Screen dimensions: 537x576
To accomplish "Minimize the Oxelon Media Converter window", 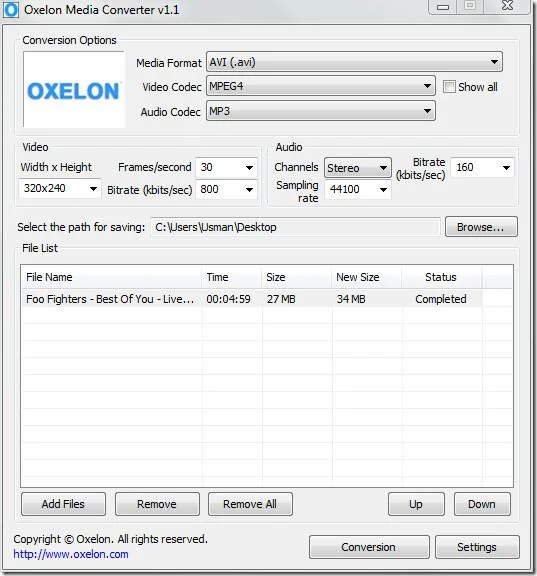I will pos(443,7).
